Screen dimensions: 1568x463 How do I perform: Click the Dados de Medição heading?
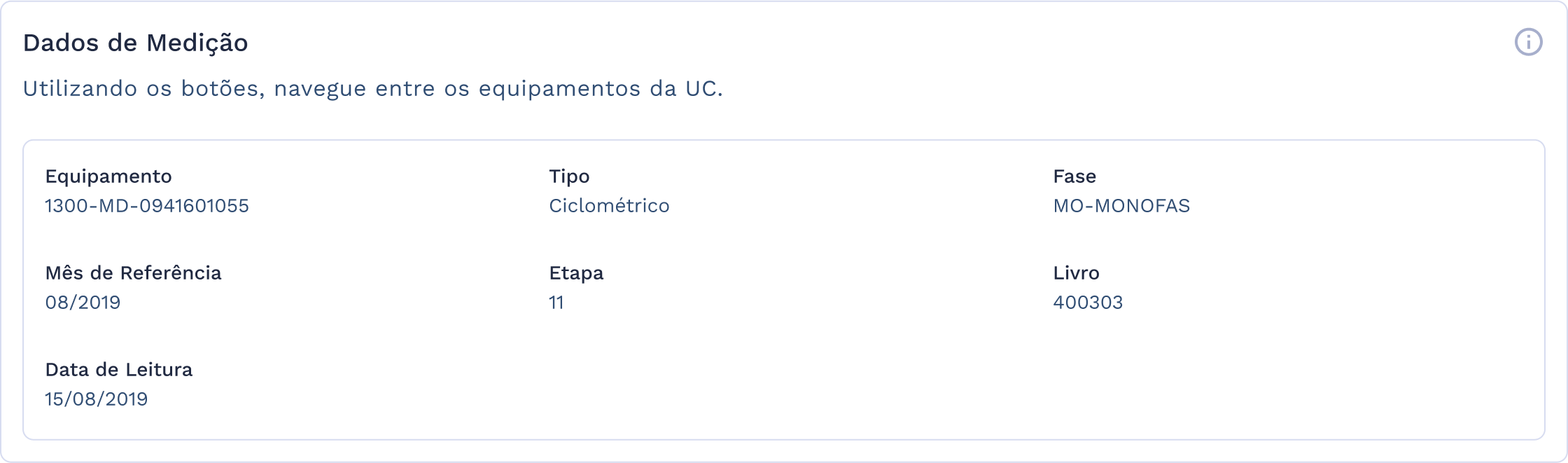pos(138,43)
